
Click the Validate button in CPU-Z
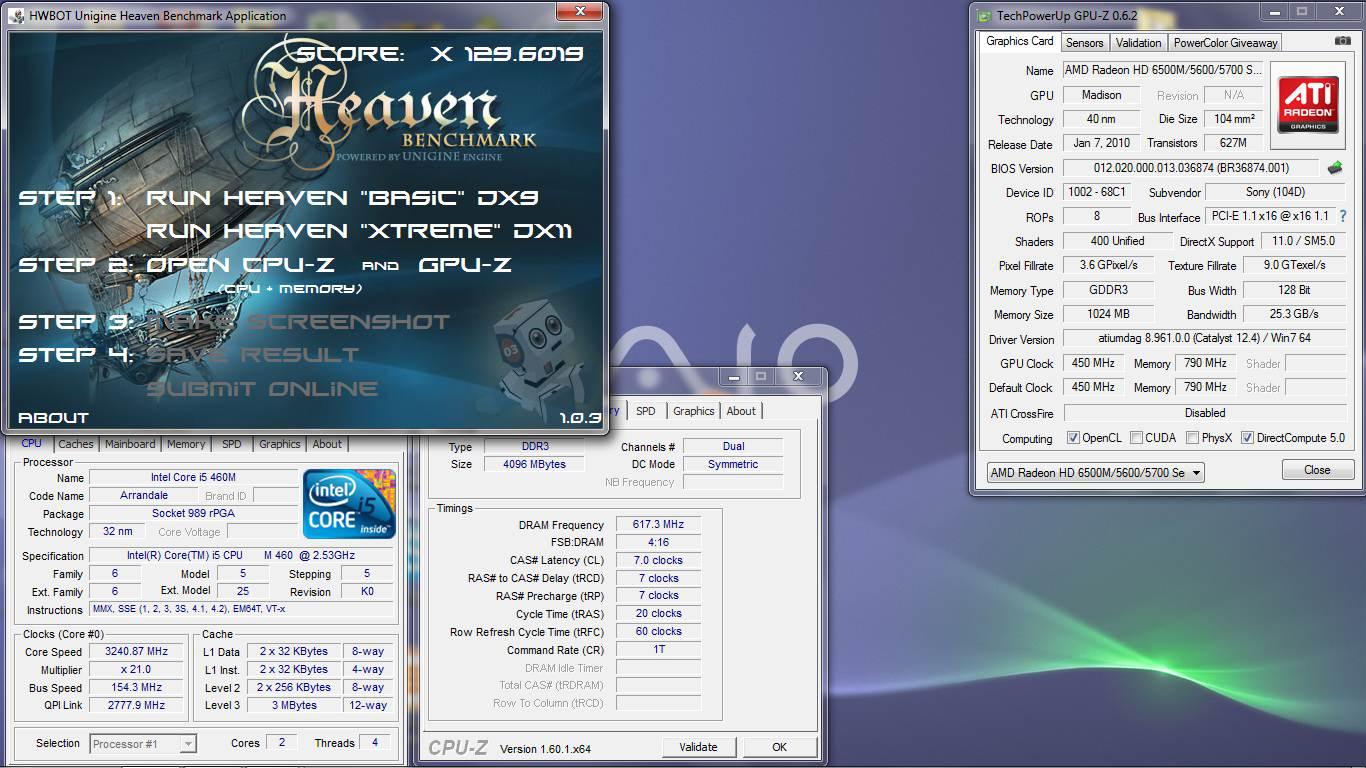tap(698, 747)
